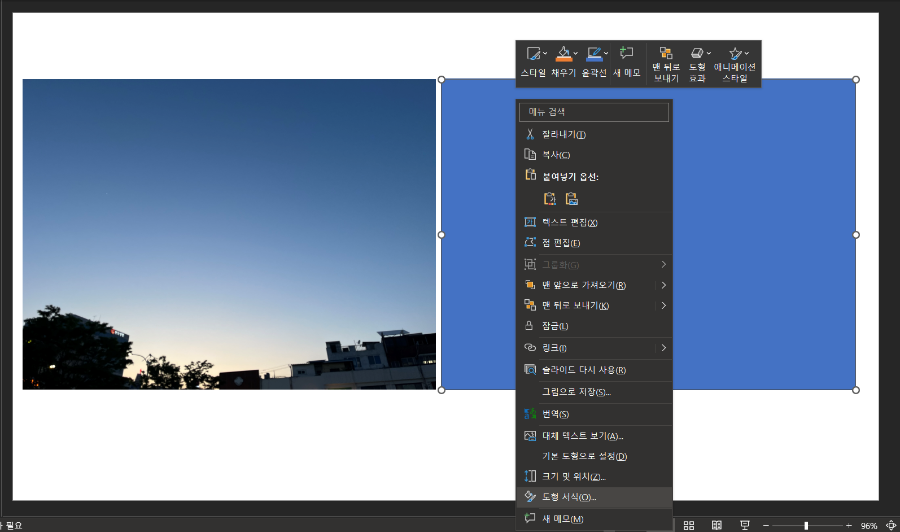Focus the 메뉴 검색 search field
This screenshot has width=900, height=532.
click(593, 112)
